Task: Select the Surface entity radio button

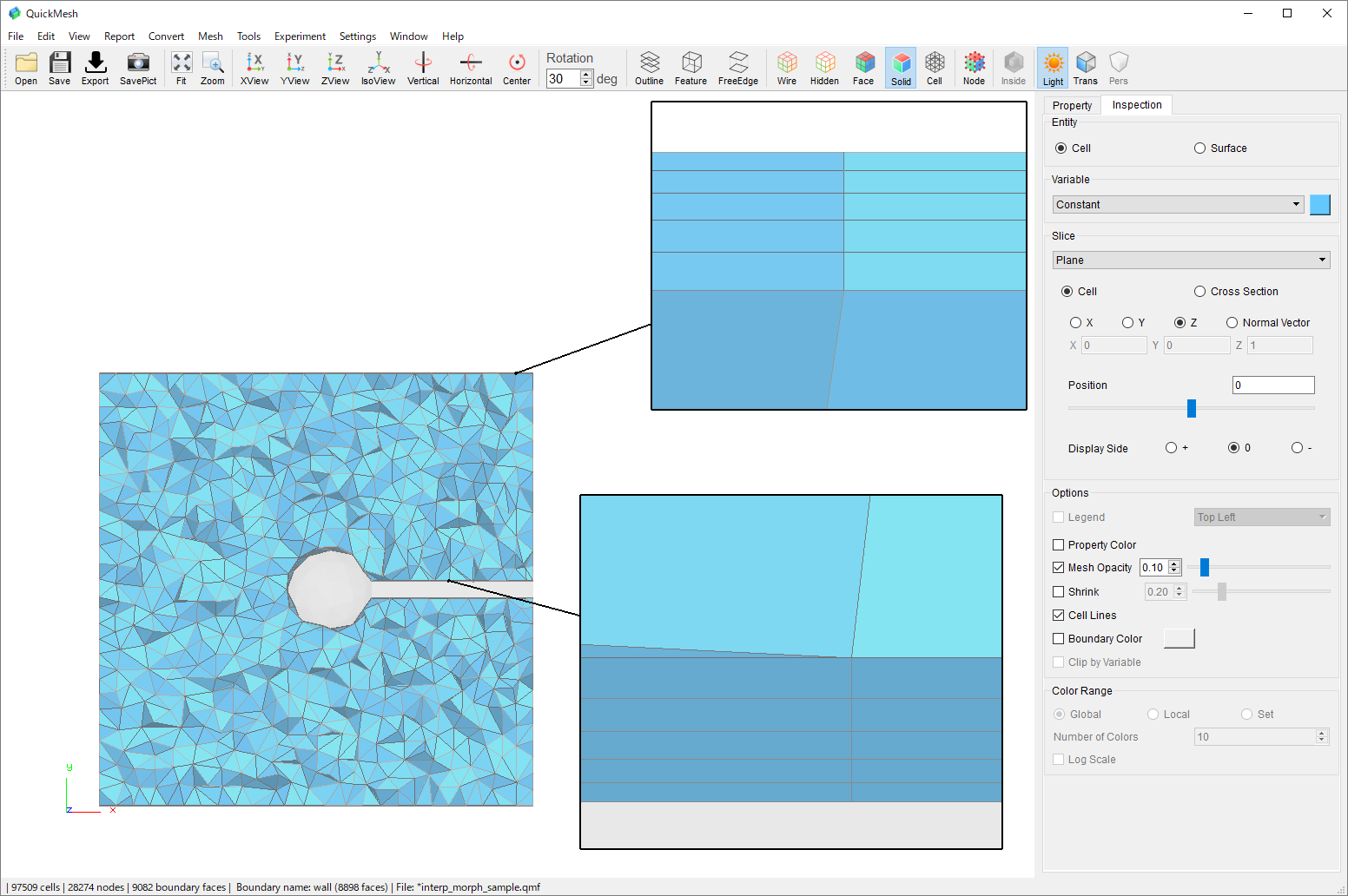Action: (1199, 148)
